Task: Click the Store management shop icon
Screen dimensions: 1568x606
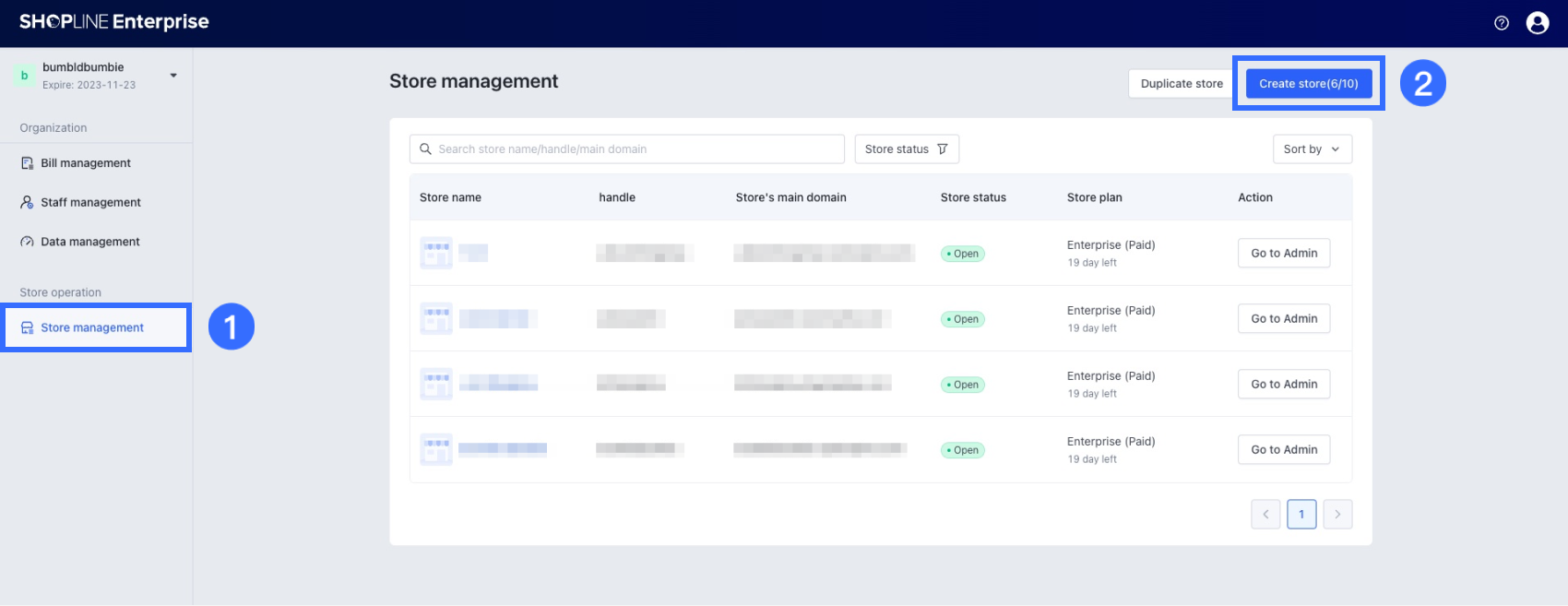Action: (x=27, y=327)
